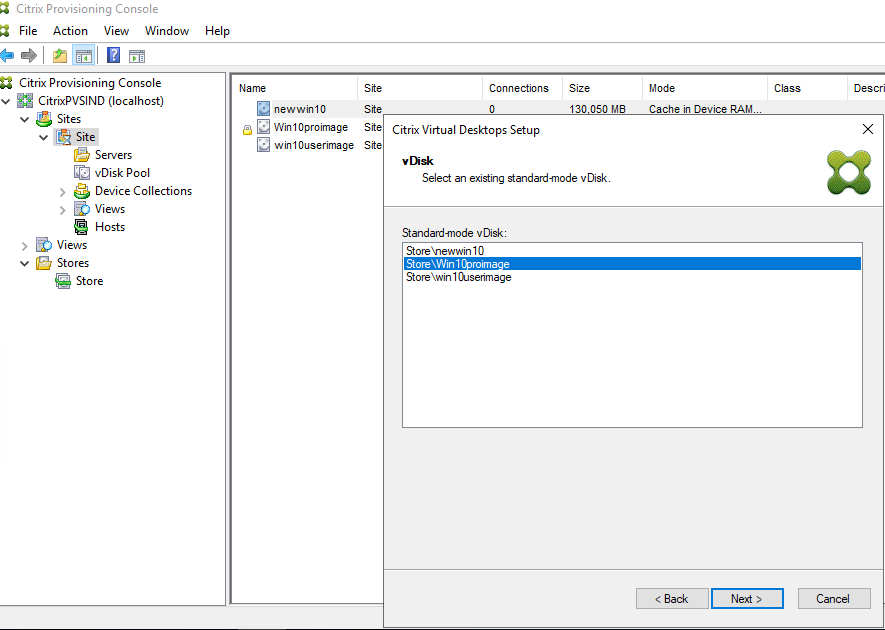
Task: Click the Cache in Device RAM mode cell
Action: (x=705, y=109)
